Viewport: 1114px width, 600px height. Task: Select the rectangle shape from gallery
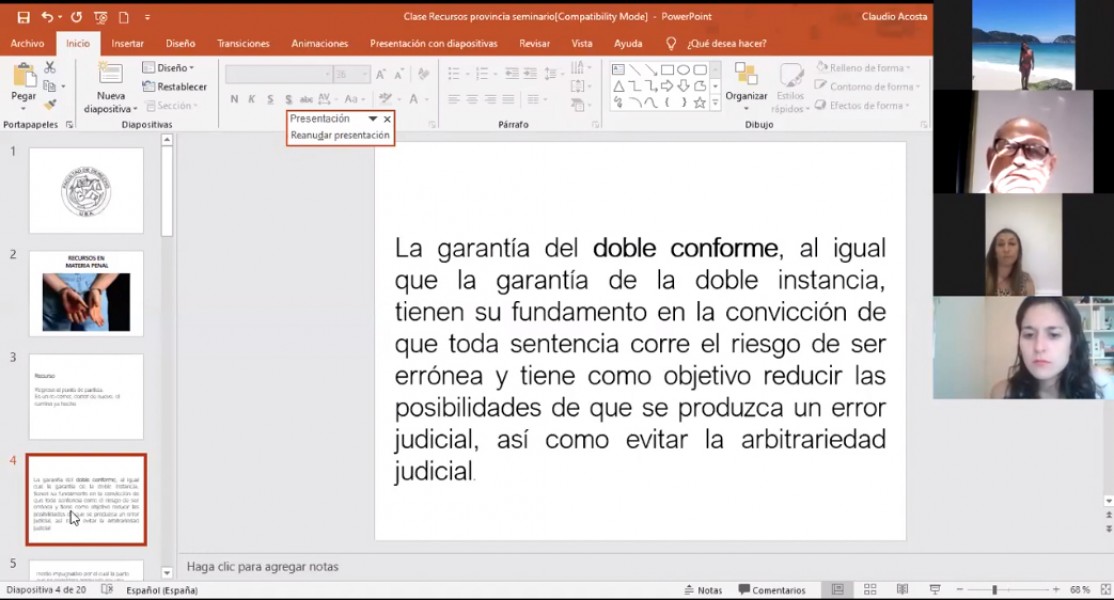(x=667, y=70)
